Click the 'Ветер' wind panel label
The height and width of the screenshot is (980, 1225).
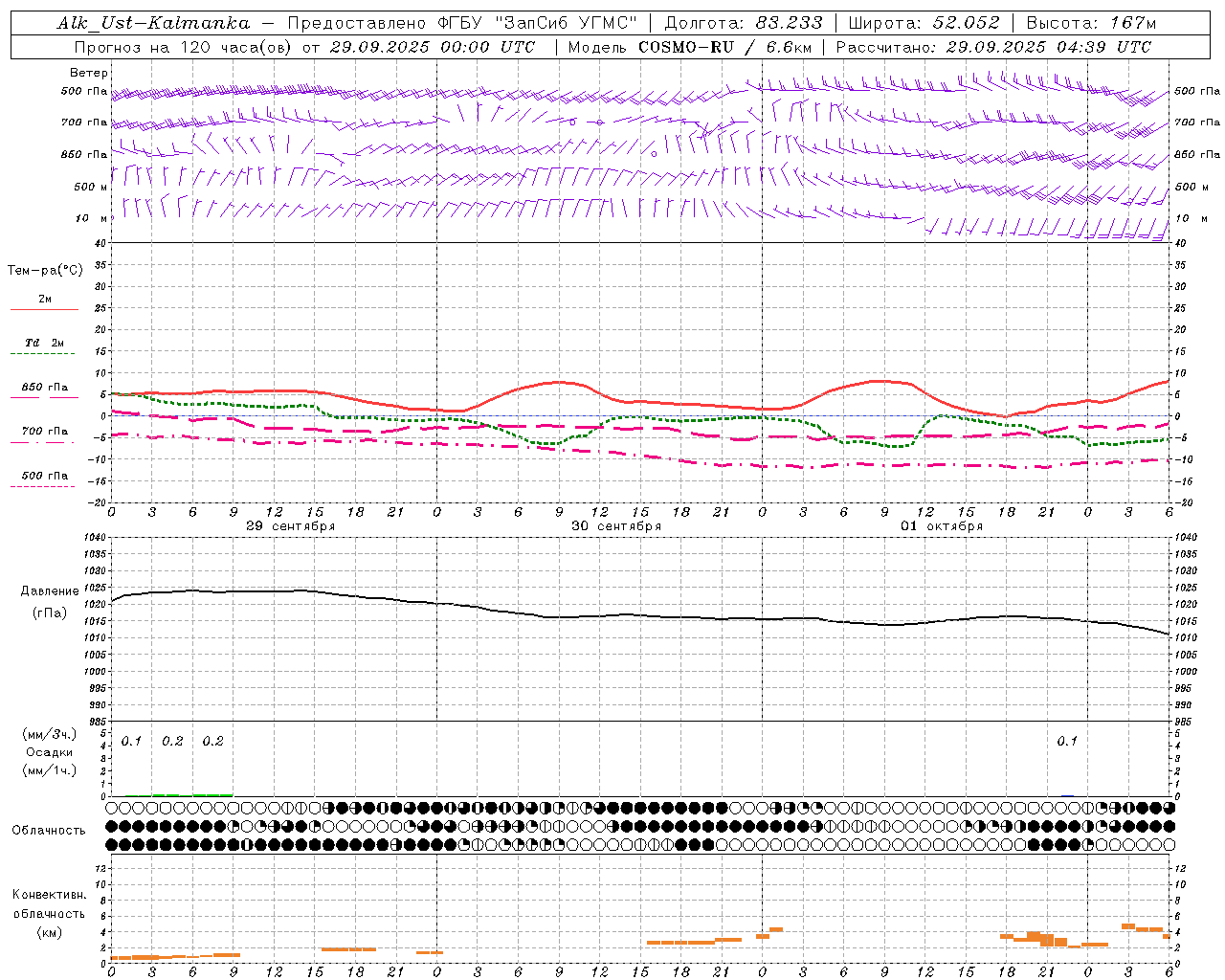click(89, 73)
